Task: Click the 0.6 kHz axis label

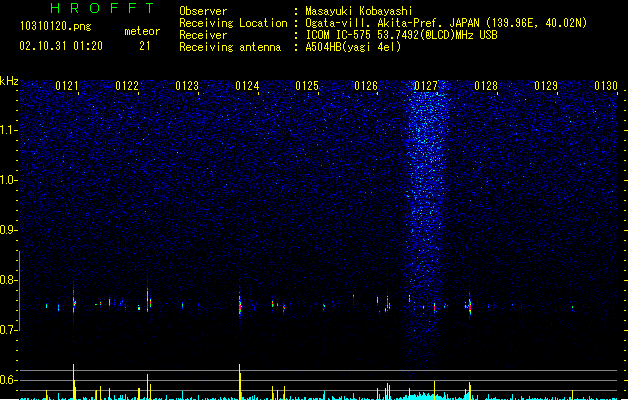Action: click(8, 380)
